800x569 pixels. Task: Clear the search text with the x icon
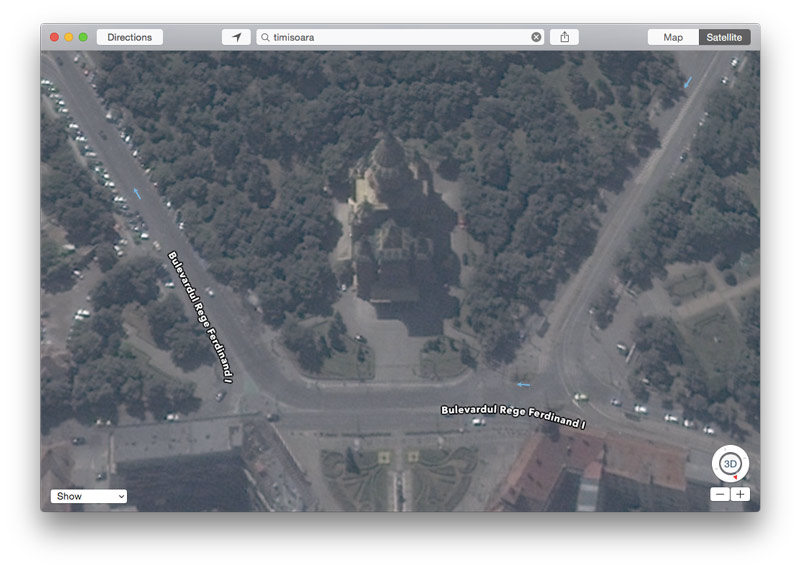[536, 37]
